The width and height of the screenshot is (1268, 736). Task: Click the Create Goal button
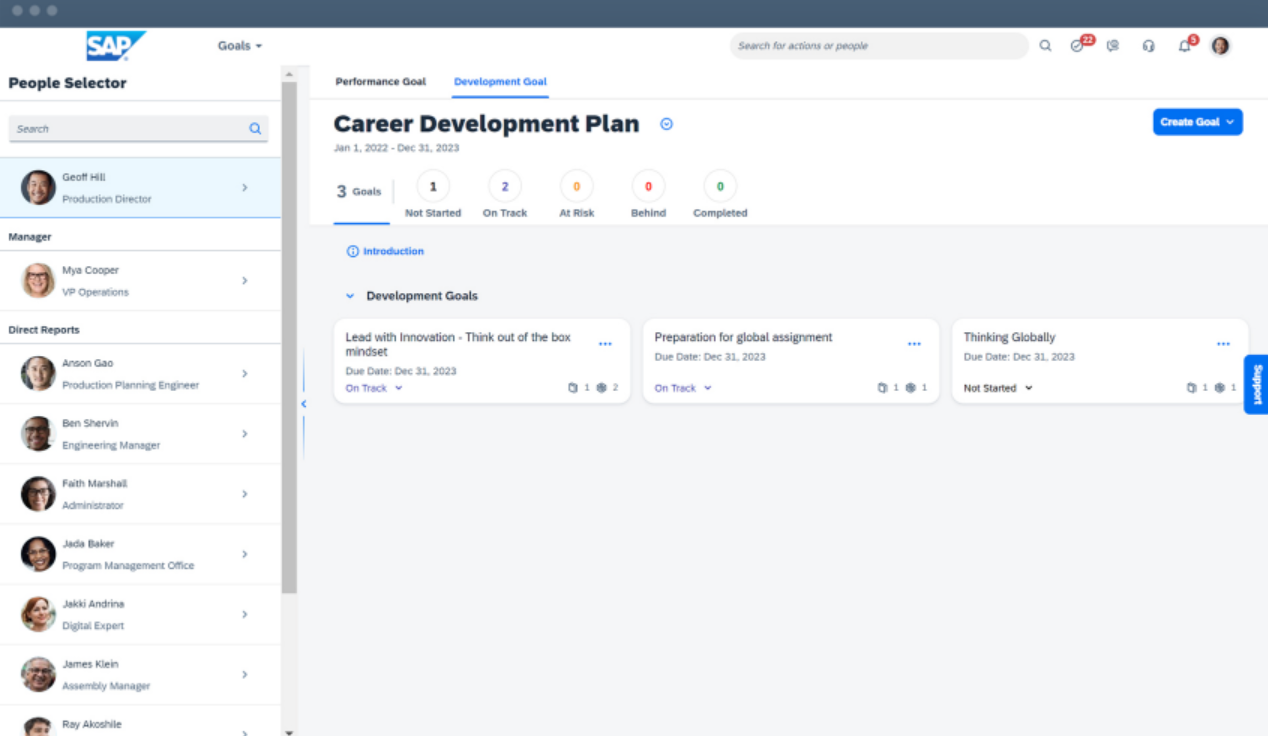click(1197, 120)
